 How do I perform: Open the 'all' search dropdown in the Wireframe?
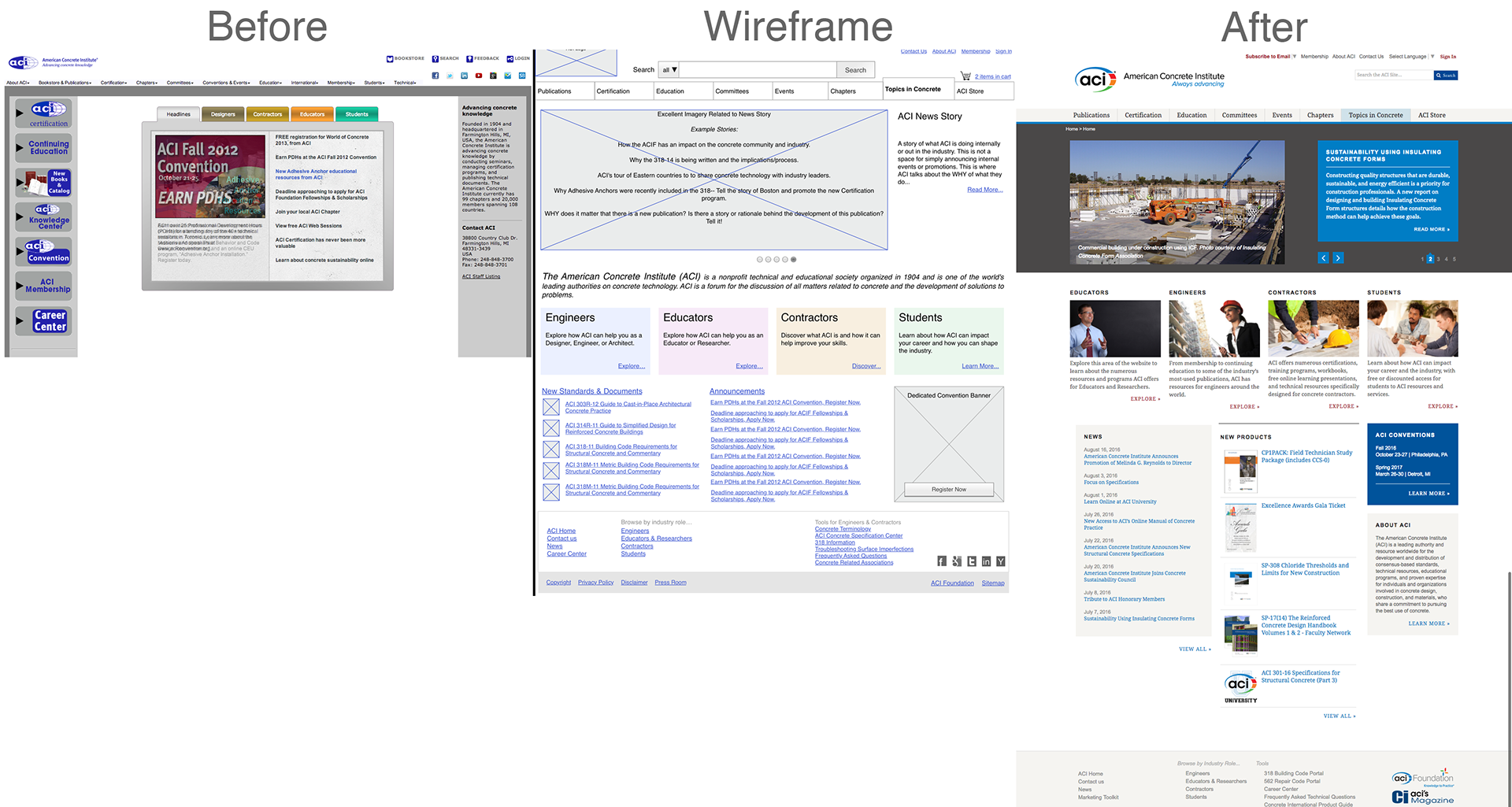point(669,70)
